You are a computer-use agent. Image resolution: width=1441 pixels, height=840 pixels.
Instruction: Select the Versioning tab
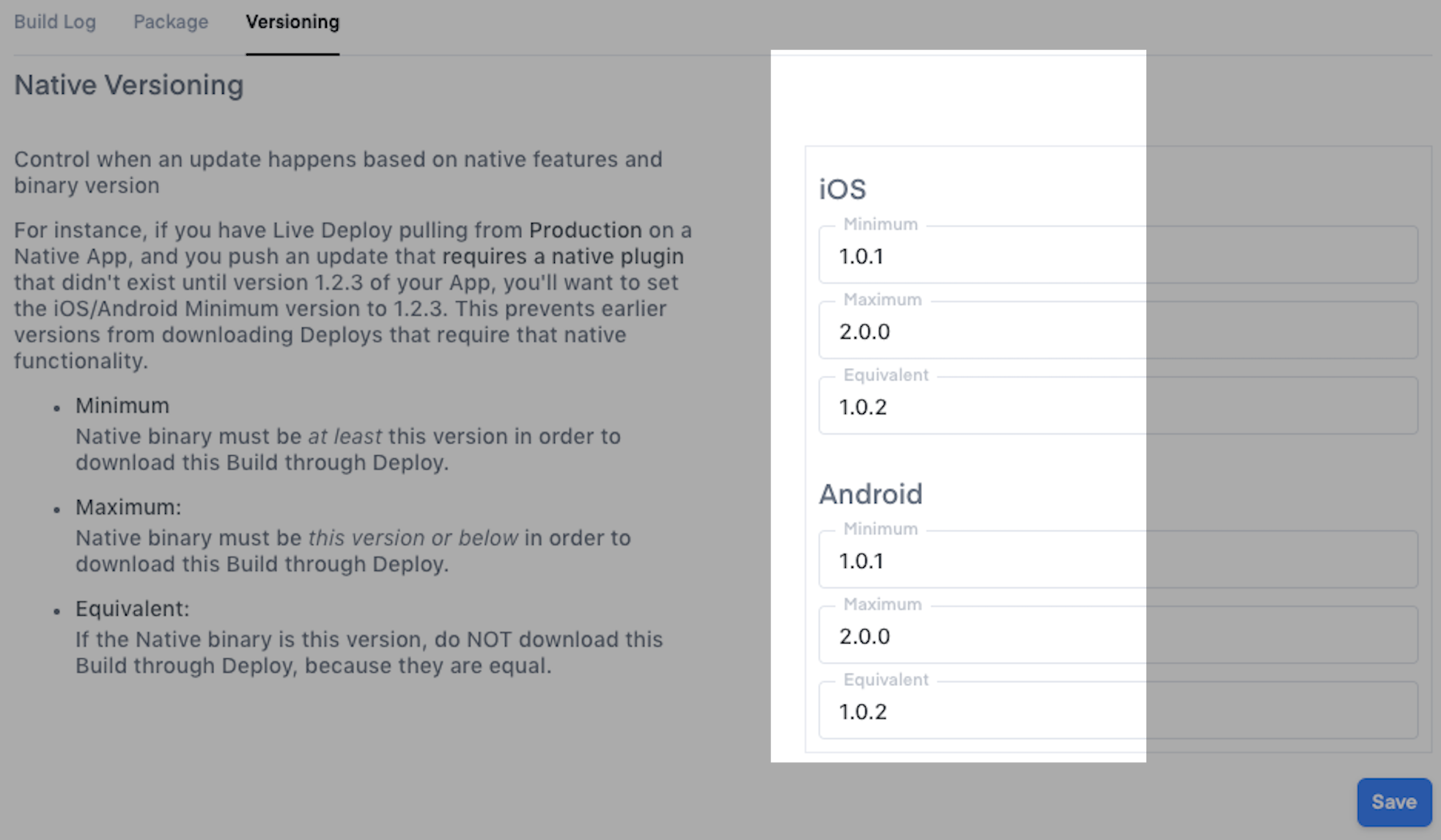click(x=292, y=22)
